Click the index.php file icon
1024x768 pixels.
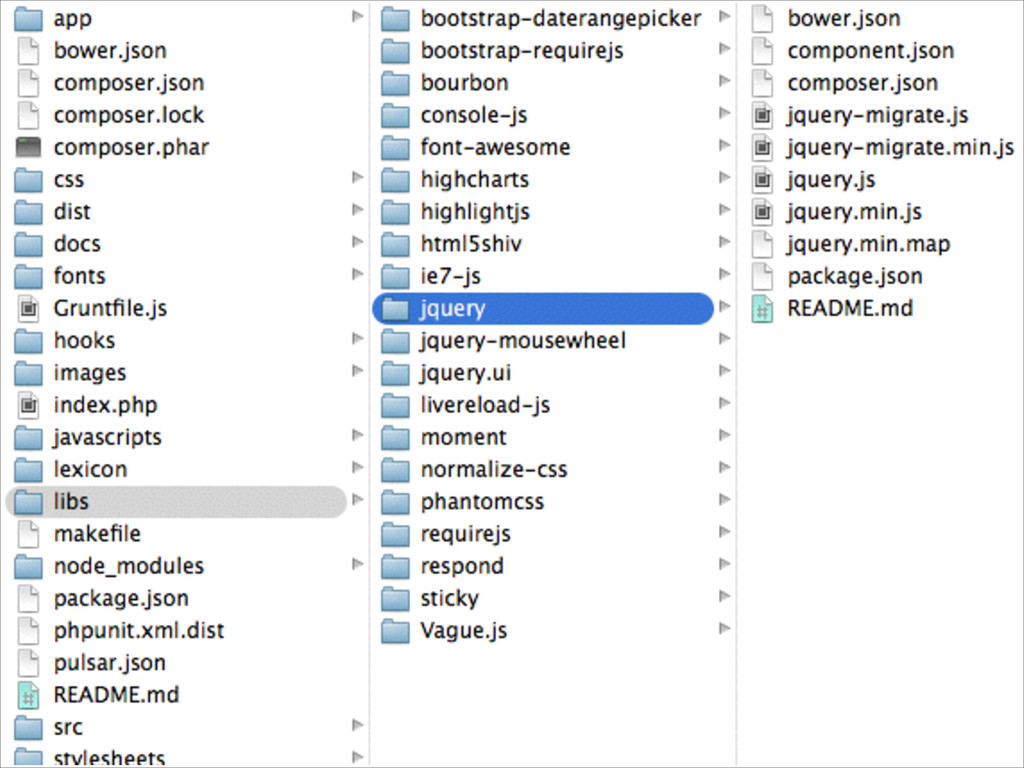point(28,405)
